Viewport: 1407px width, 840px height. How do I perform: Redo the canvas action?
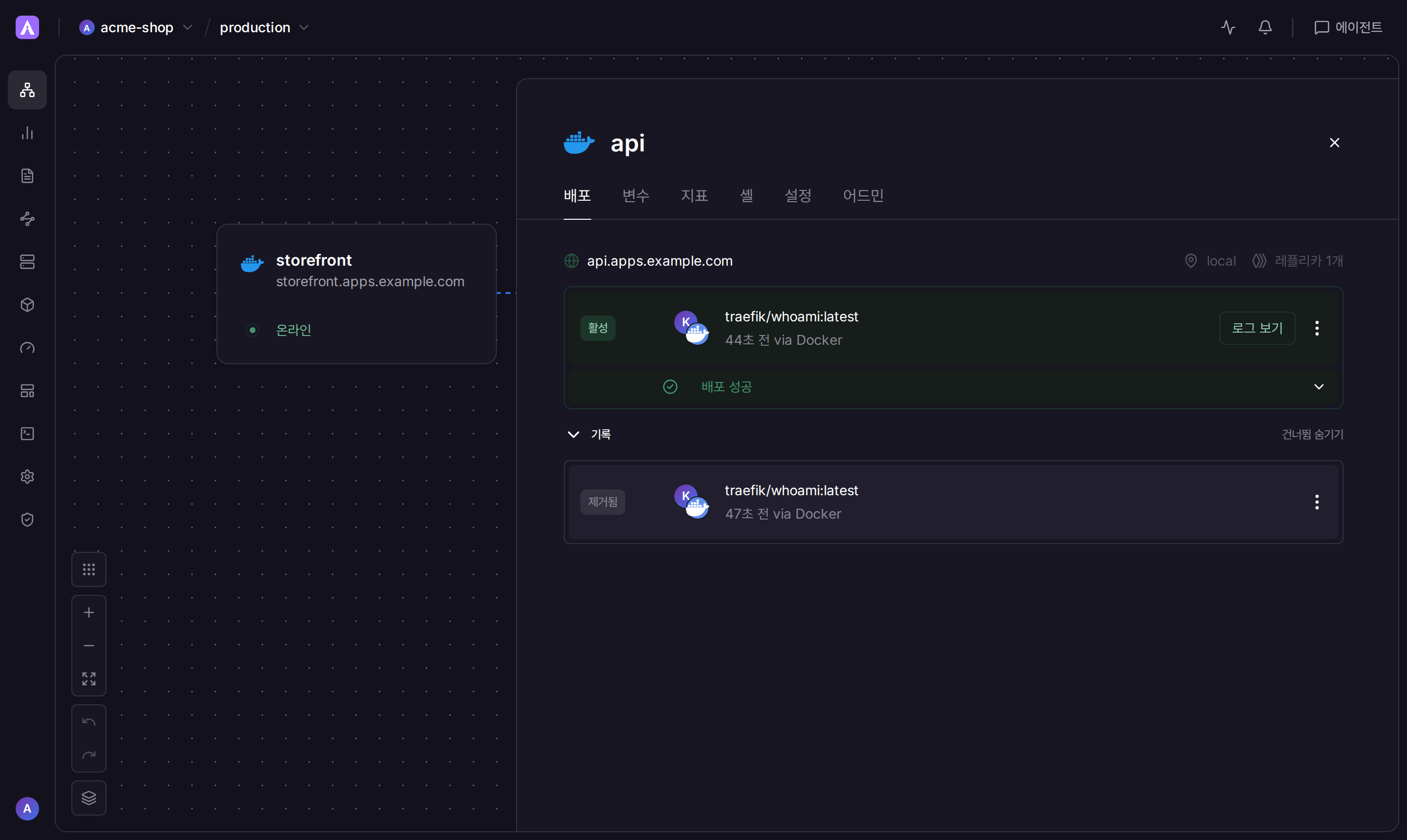[x=89, y=755]
